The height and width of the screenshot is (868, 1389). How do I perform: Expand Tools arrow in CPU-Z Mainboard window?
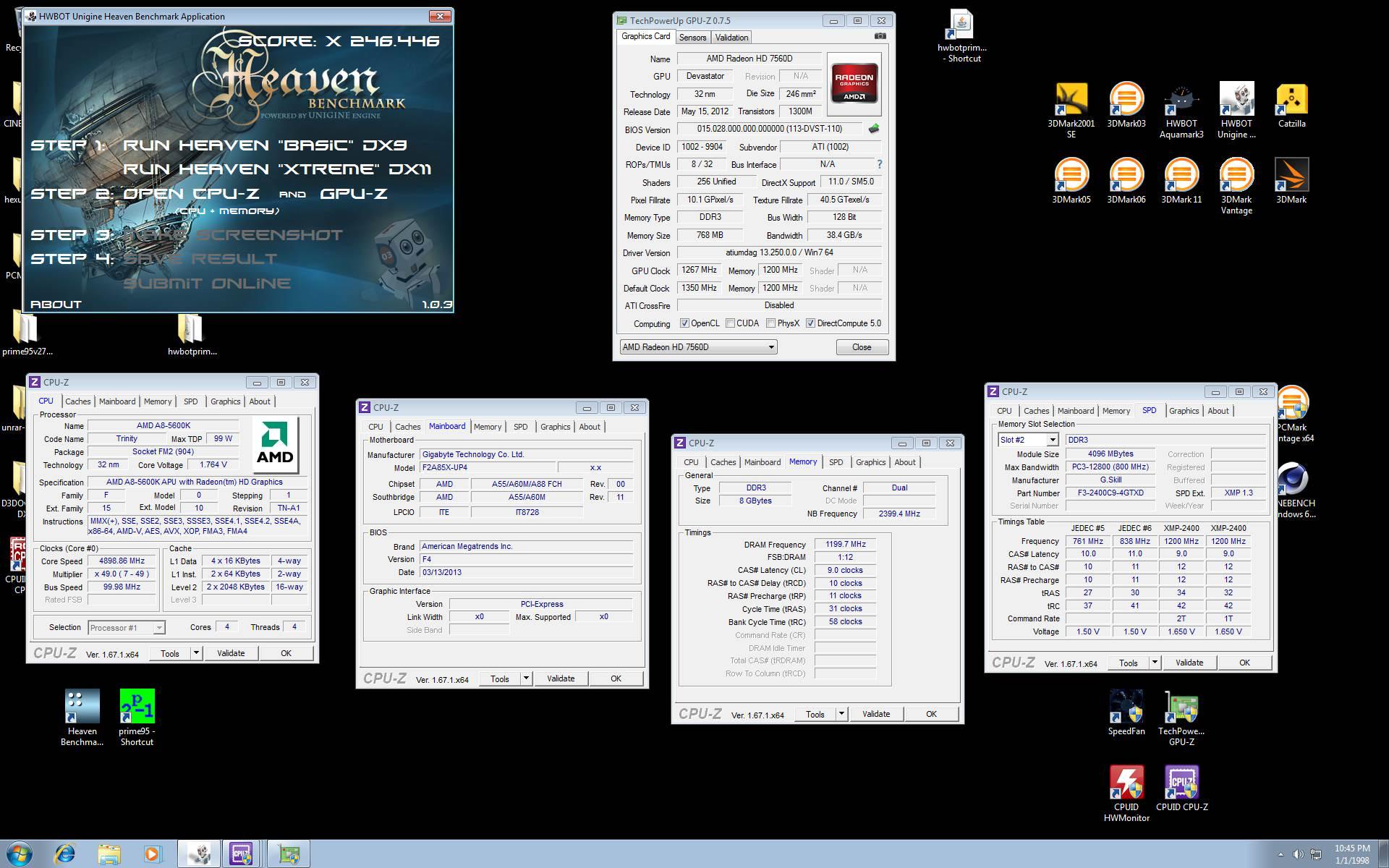pyautogui.click(x=526, y=678)
